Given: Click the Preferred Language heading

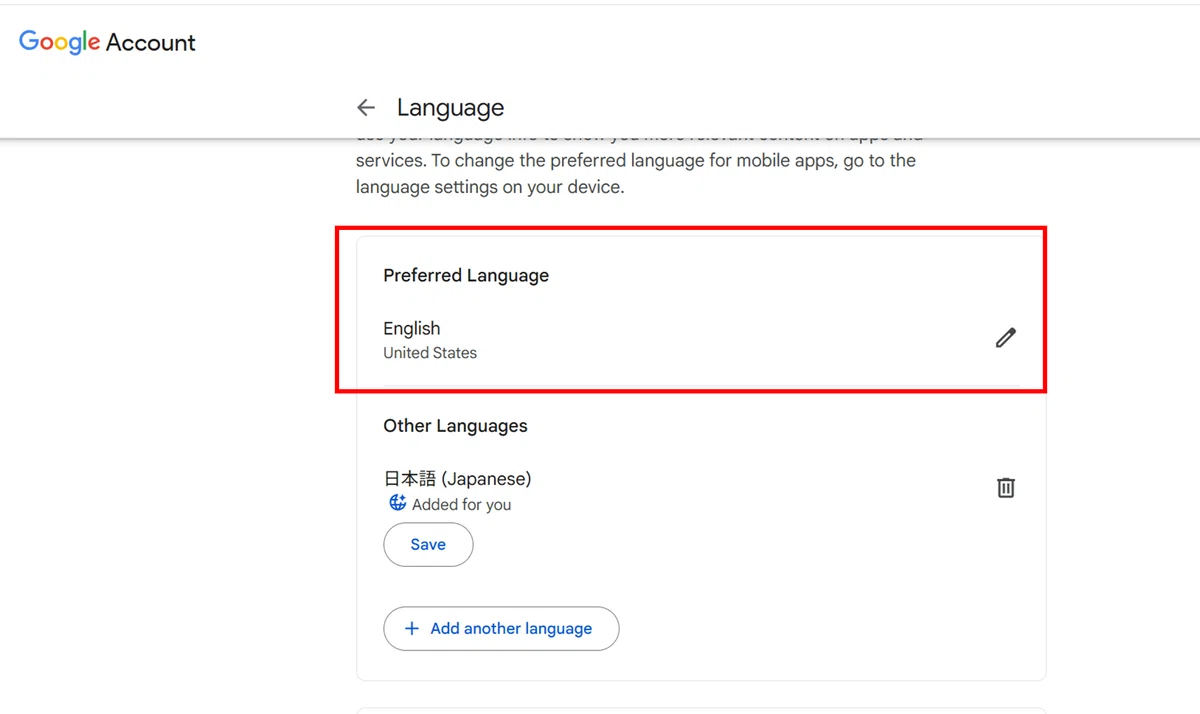Looking at the screenshot, I should click(x=466, y=276).
